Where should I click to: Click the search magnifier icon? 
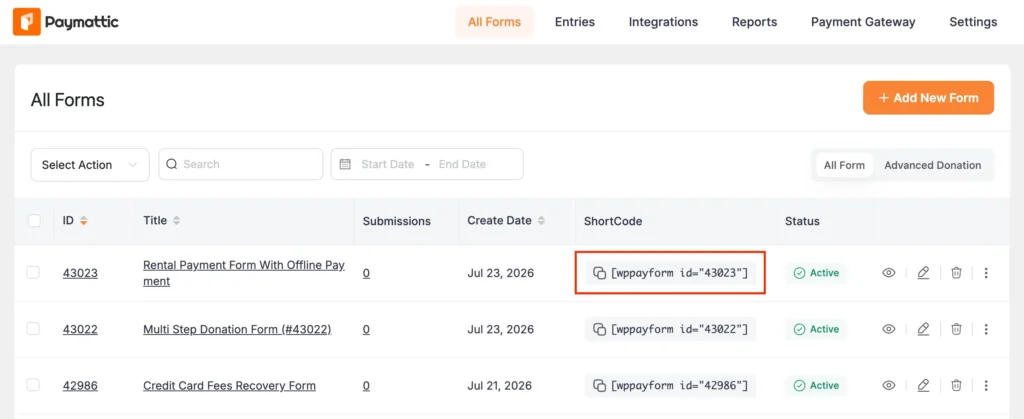(x=172, y=164)
